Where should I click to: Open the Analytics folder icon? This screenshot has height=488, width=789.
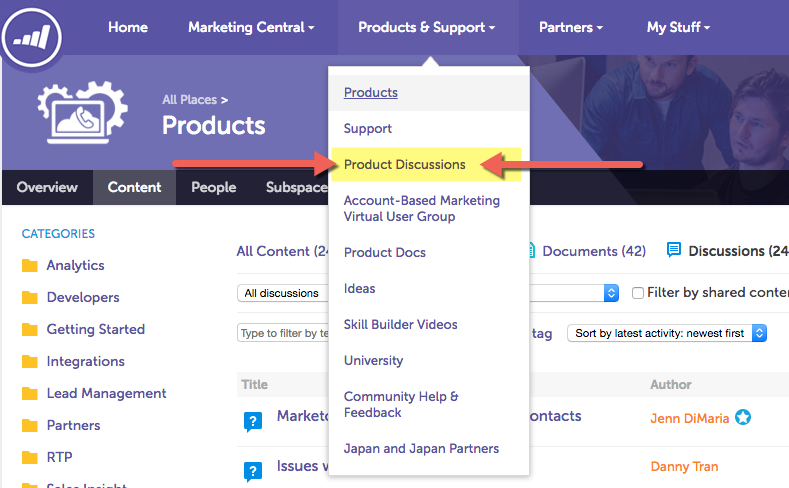click(30, 265)
